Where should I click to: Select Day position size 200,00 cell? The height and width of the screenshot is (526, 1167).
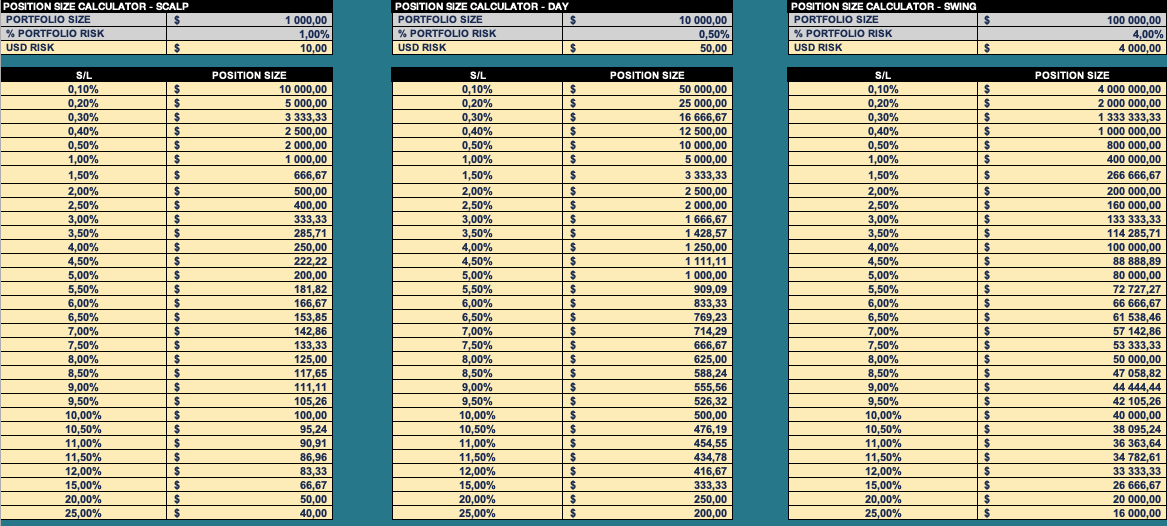(648, 513)
